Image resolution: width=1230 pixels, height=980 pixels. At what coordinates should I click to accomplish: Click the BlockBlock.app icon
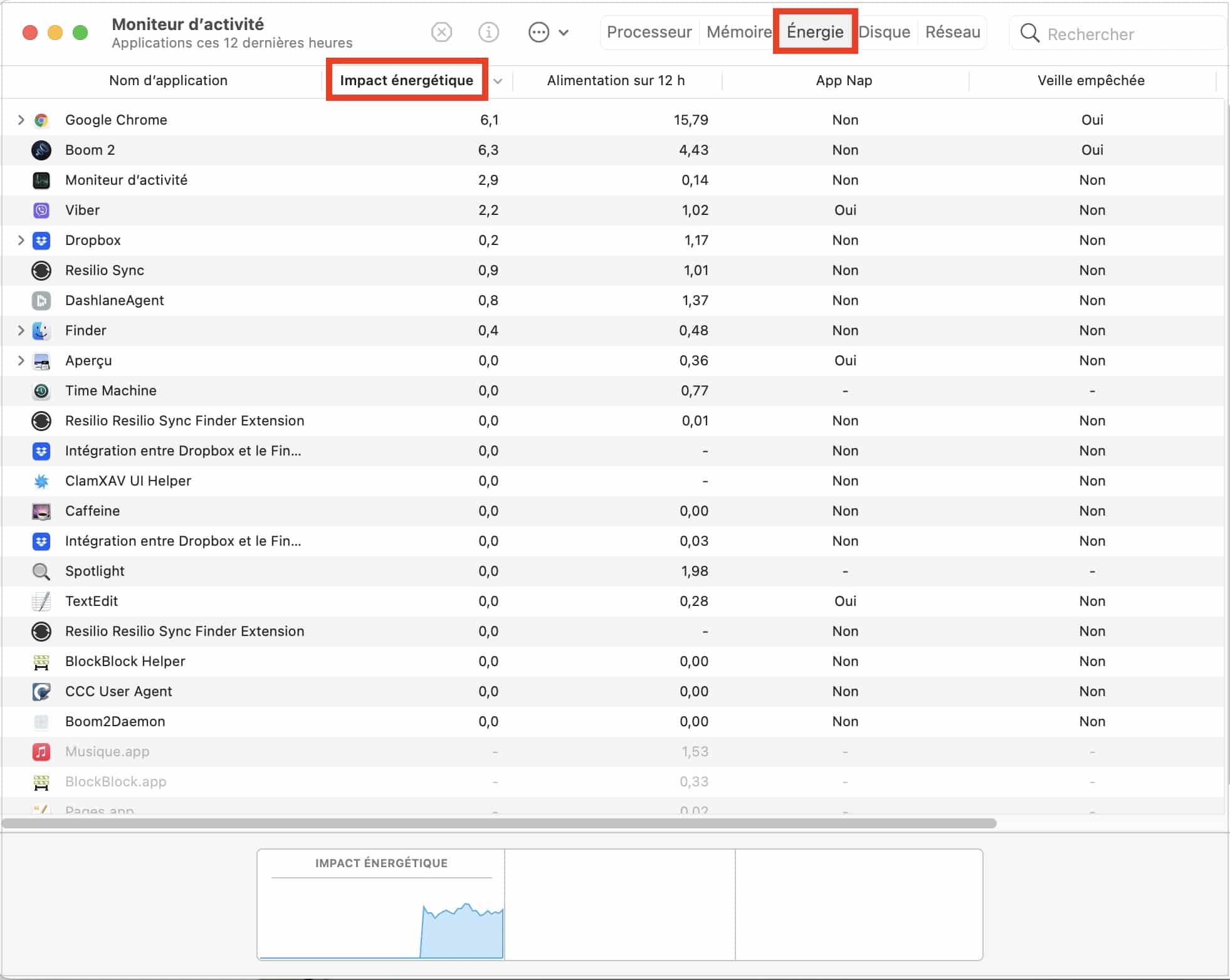coord(41,782)
